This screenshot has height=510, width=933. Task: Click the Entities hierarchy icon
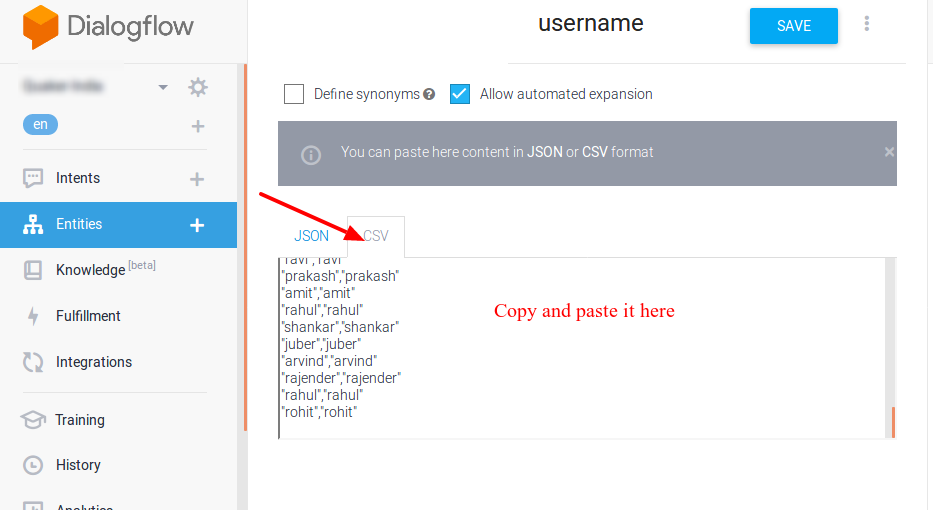(33, 224)
